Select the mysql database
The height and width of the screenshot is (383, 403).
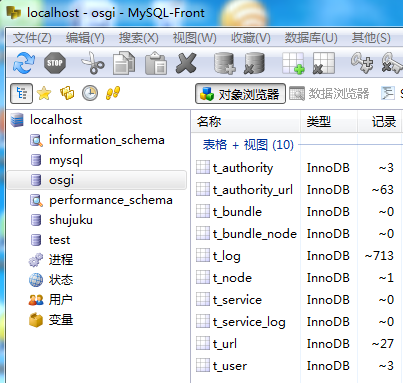66,160
